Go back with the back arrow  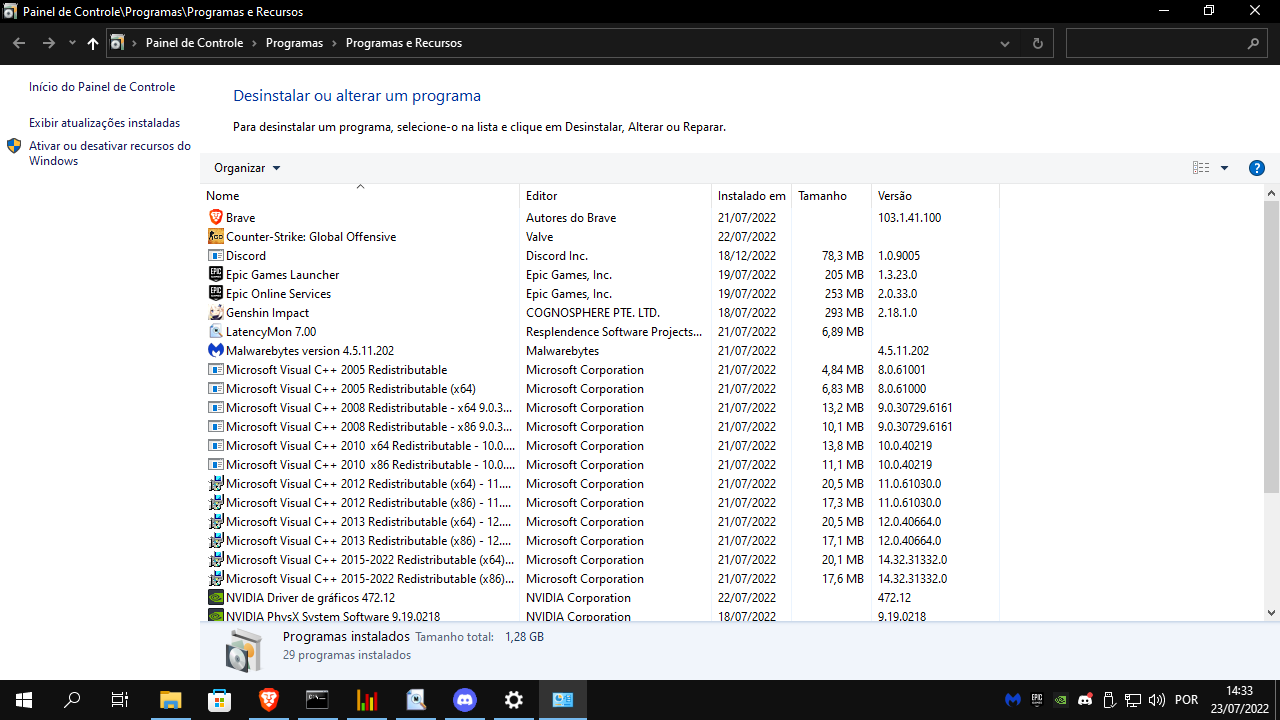point(19,43)
